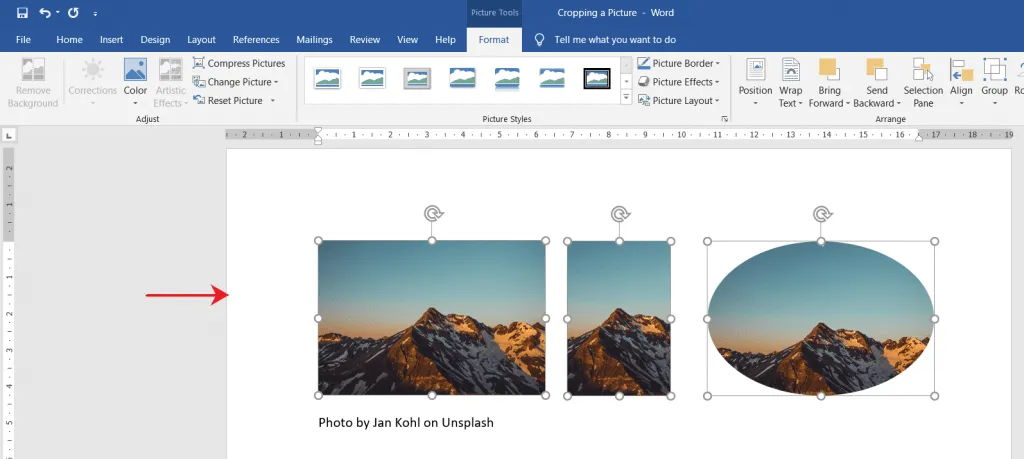1024x459 pixels.
Task: Click Reset Picture button
Action: coord(234,101)
